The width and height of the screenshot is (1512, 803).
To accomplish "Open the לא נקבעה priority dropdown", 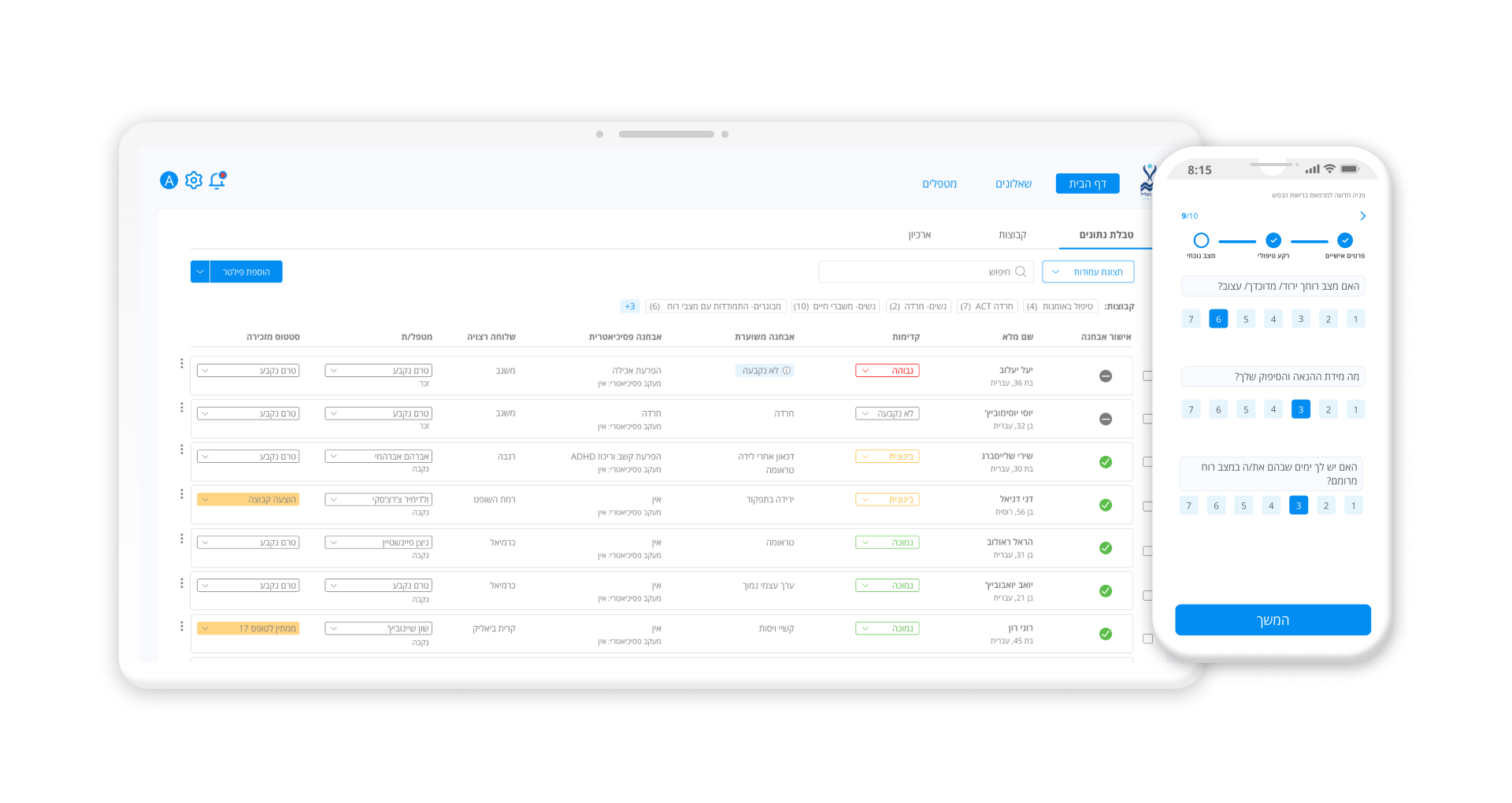I will pos(887,413).
